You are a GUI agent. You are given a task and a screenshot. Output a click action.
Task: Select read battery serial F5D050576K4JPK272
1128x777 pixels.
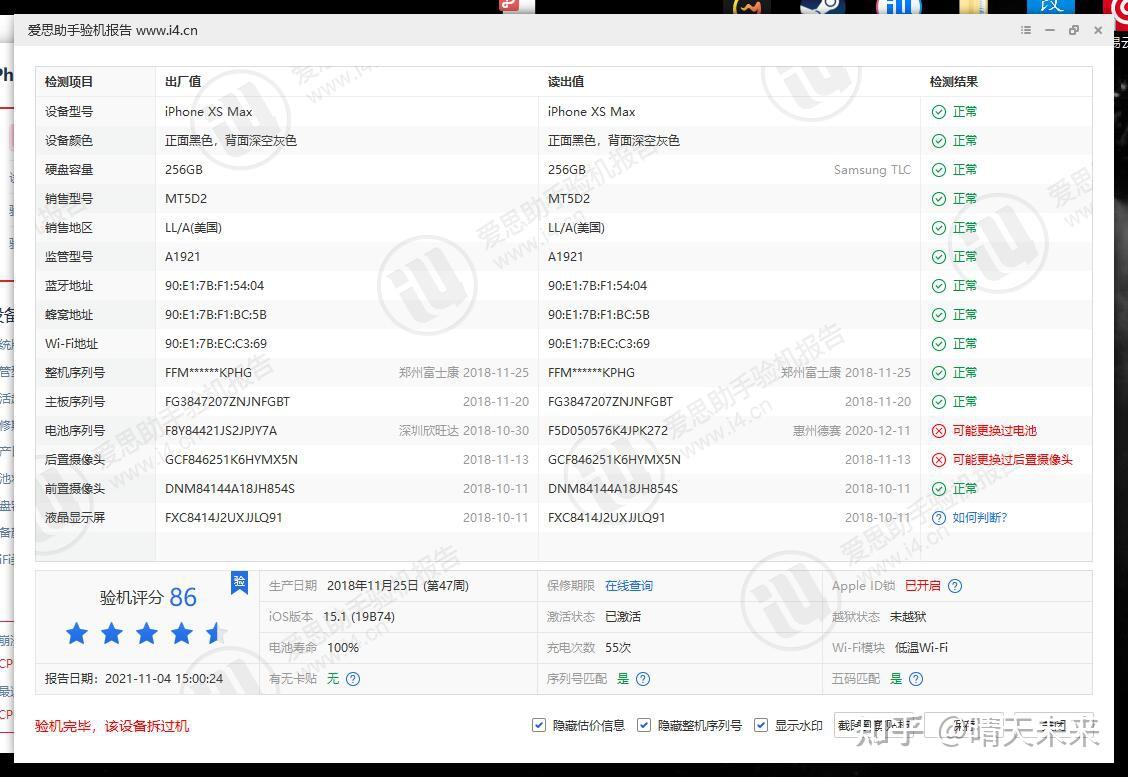click(x=608, y=431)
